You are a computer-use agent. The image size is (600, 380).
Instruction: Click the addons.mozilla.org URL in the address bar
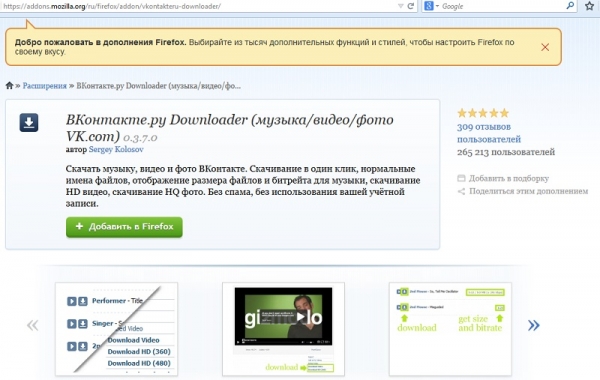pyautogui.click(x=112, y=6)
